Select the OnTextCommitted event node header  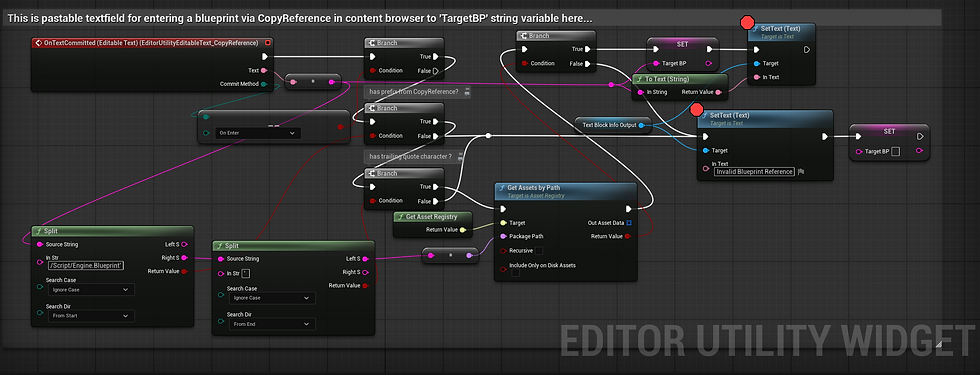(x=152, y=42)
